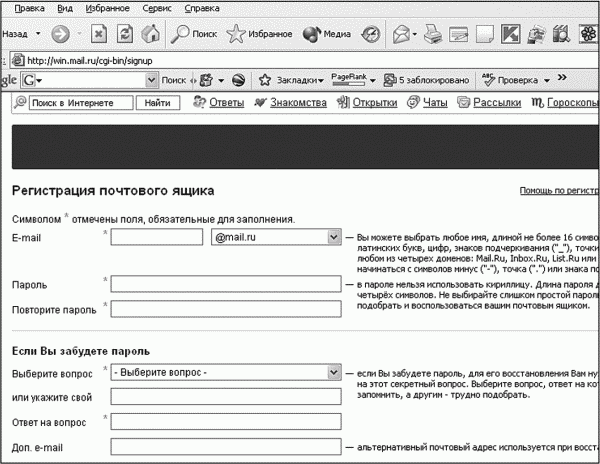This screenshot has height=464, width=600.
Task: Open the Избранное menu
Action: click(x=108, y=8)
